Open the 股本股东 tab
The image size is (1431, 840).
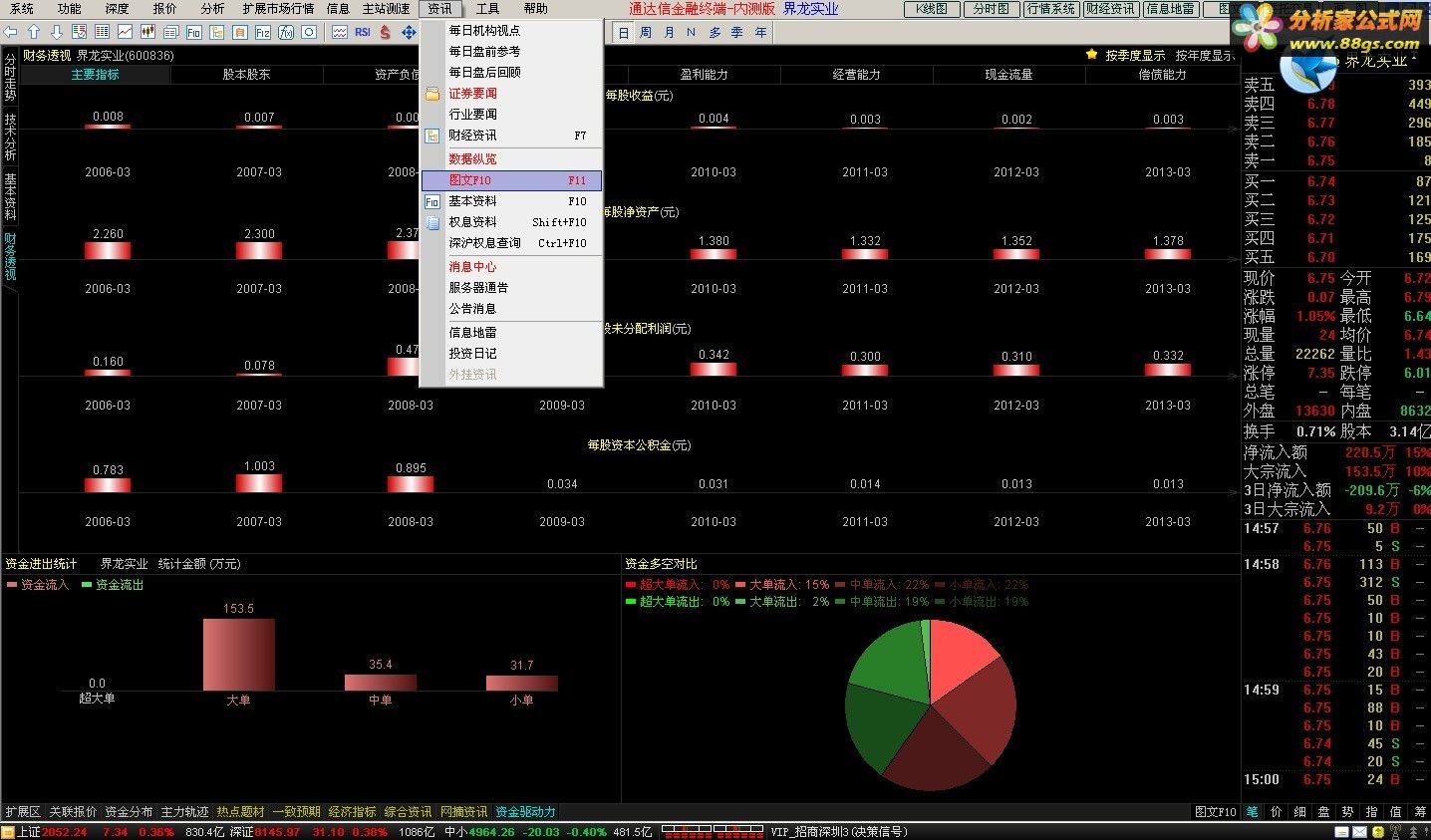(x=246, y=75)
